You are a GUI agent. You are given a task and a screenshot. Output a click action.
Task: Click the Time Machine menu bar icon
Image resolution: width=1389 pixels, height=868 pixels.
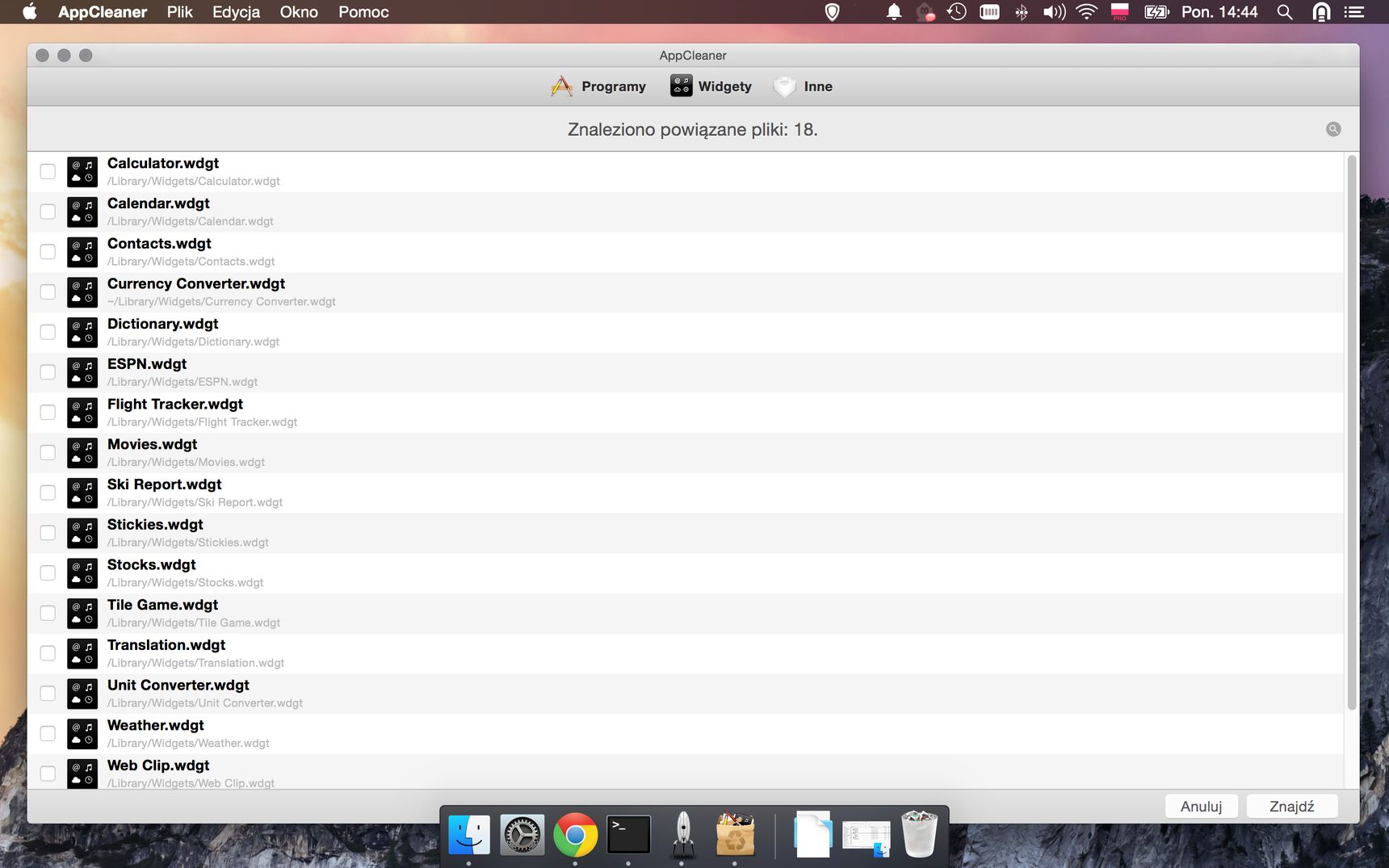pos(957,12)
